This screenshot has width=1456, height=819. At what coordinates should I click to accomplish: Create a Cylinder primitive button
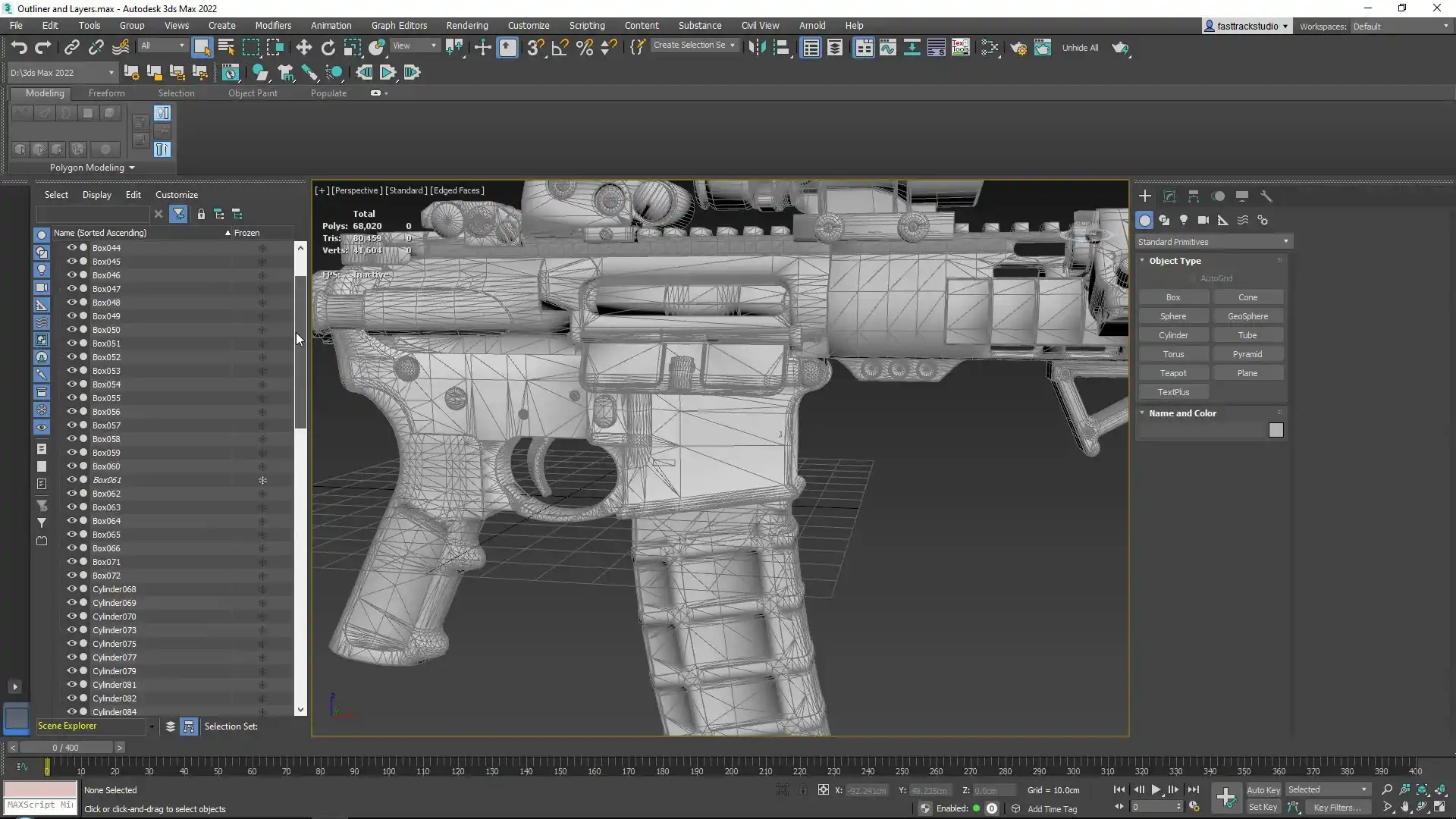[x=1172, y=335]
